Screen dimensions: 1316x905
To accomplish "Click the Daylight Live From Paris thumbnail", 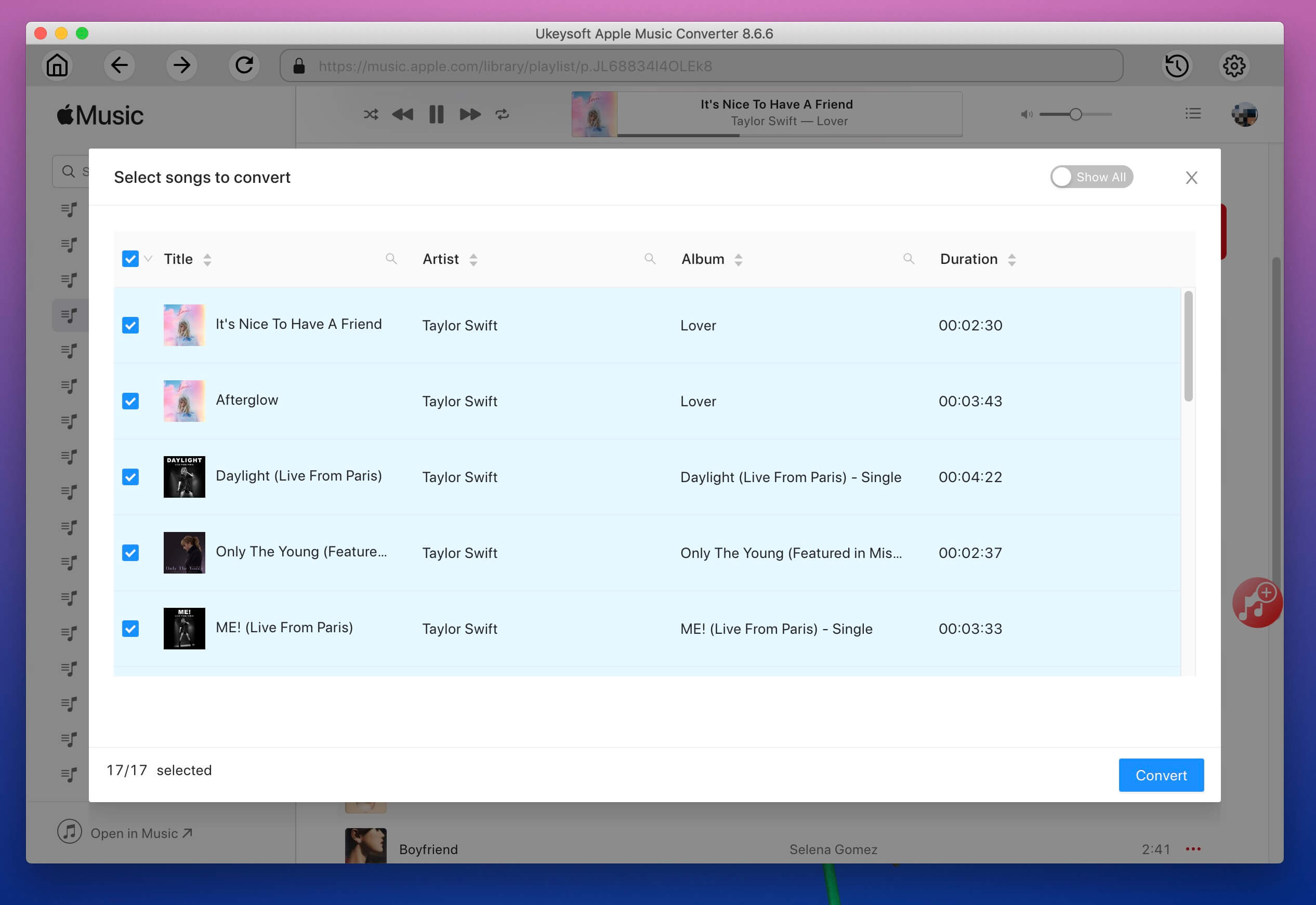I will click(185, 477).
